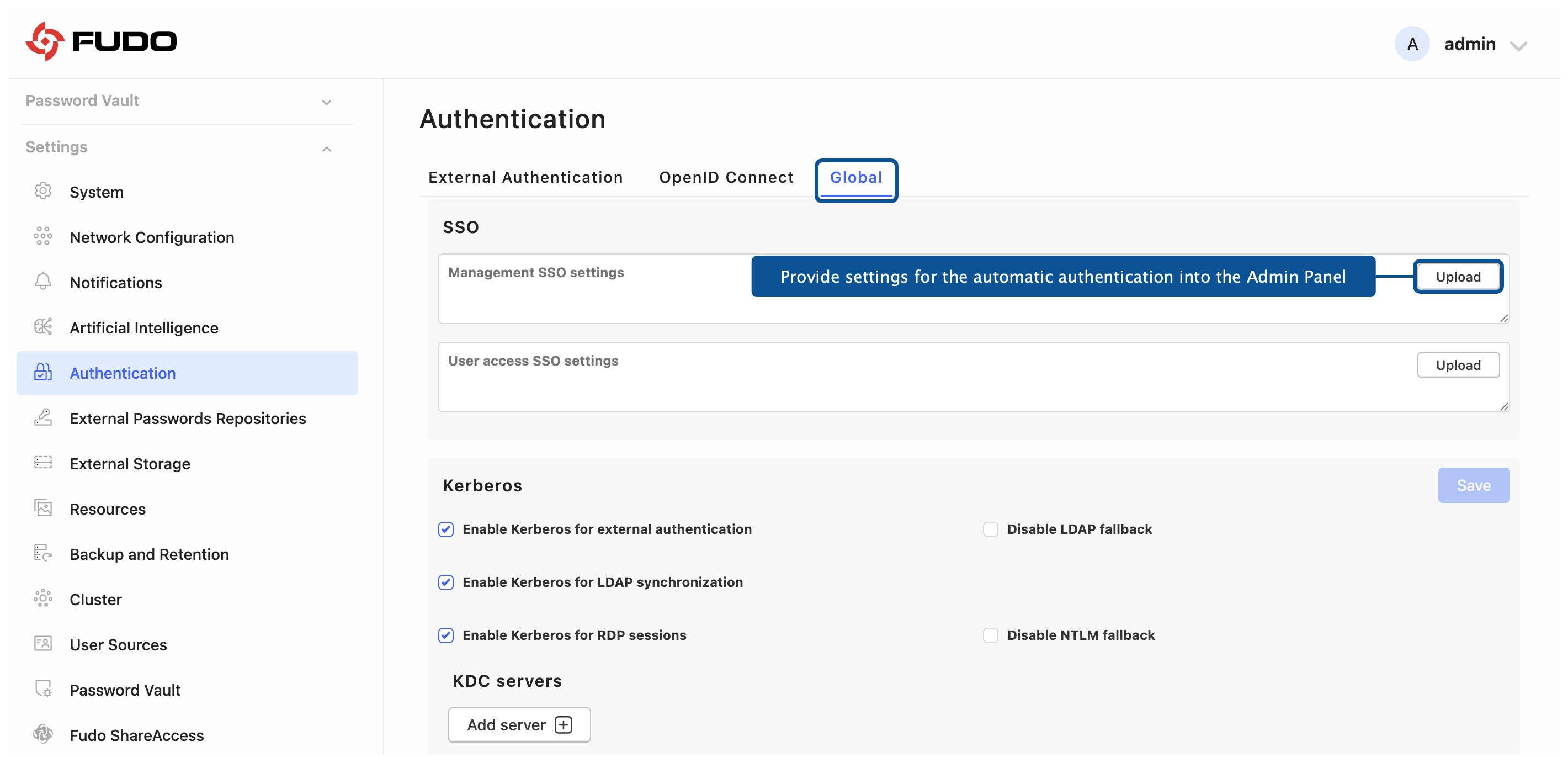Click the Notifications bell icon
The width and height of the screenshot is (1568, 768).
(x=42, y=282)
